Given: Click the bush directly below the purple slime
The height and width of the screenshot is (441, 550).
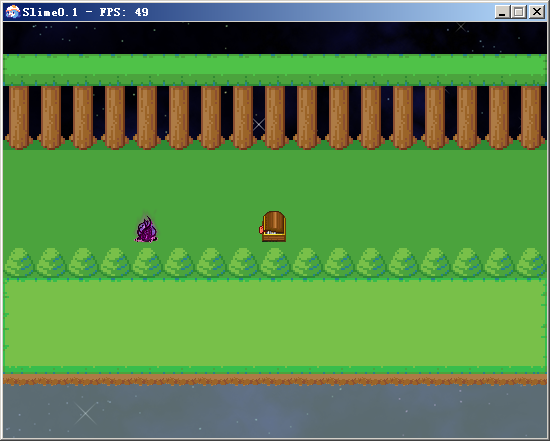Looking at the screenshot, I should tap(147, 262).
